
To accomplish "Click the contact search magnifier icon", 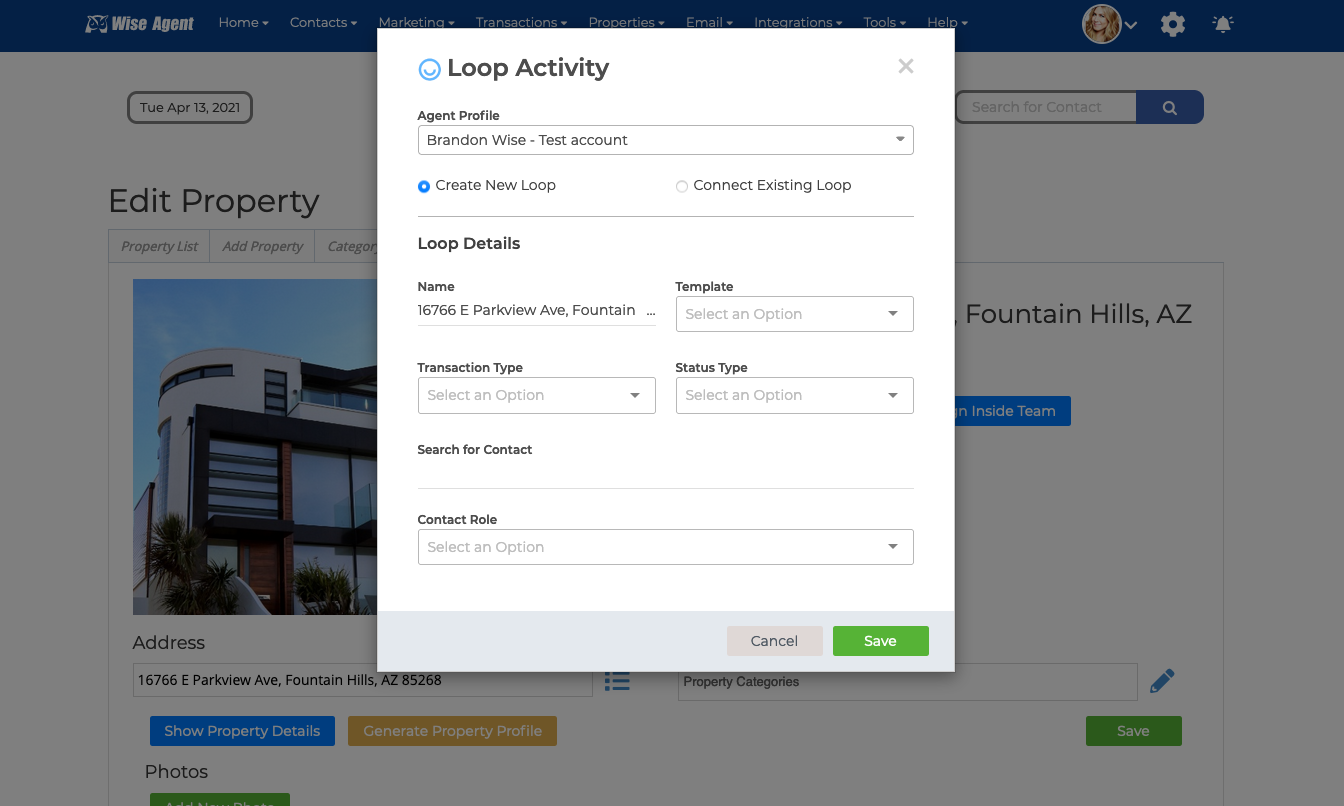I will [x=1170, y=107].
